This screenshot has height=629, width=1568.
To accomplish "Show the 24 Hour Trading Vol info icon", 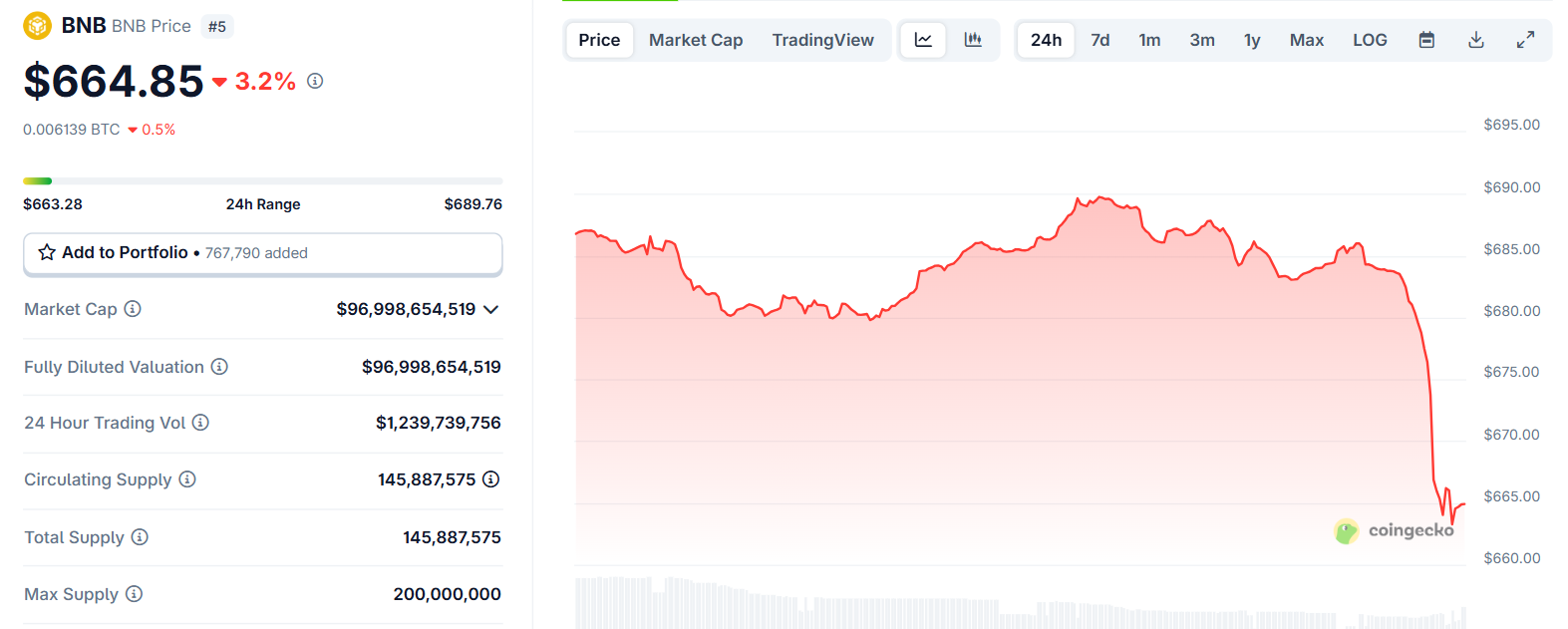I will (x=200, y=423).
